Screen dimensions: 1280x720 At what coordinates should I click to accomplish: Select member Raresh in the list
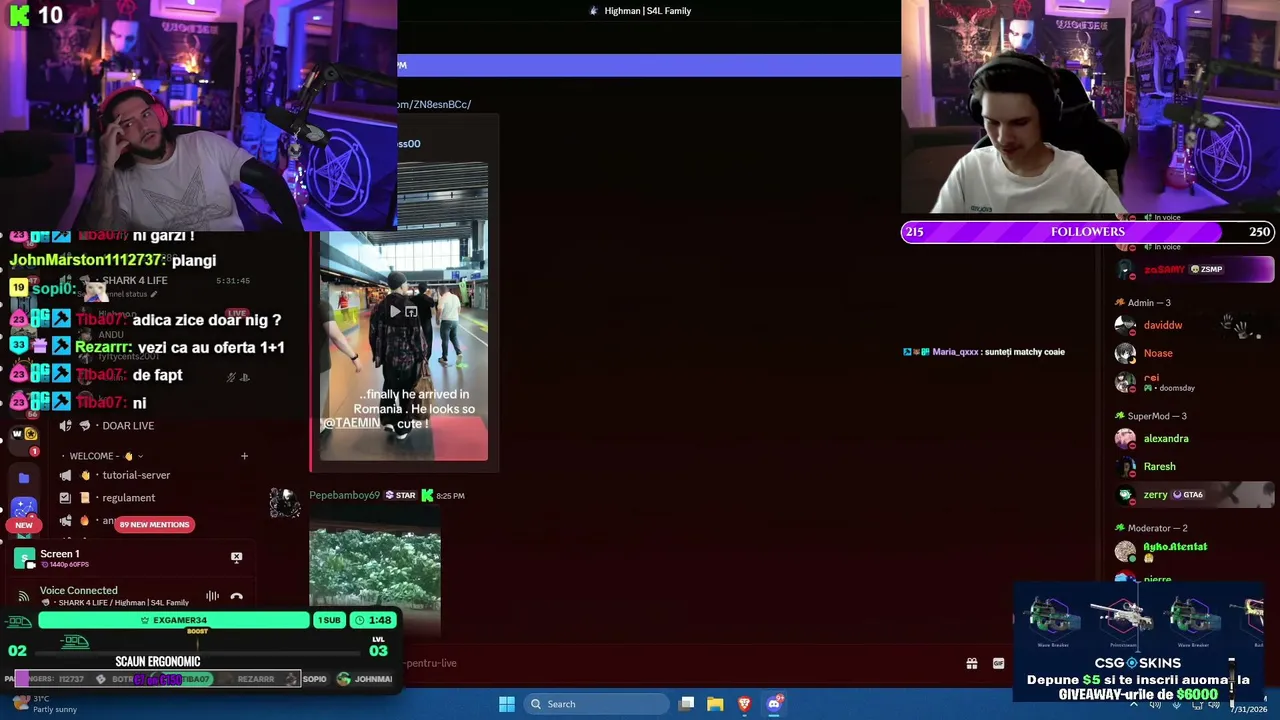(1194, 467)
